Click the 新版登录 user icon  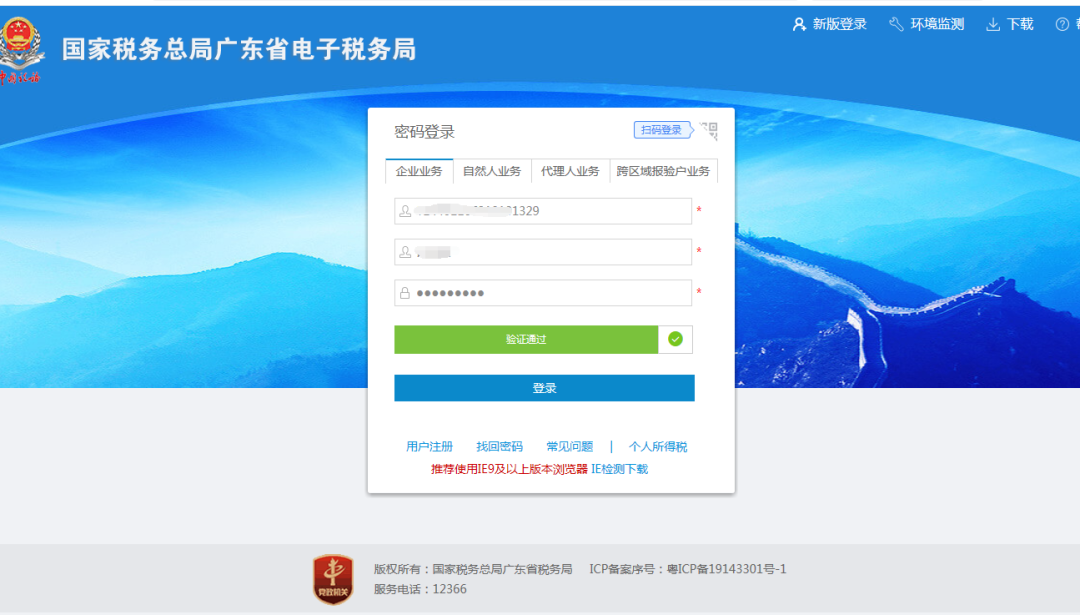[799, 24]
